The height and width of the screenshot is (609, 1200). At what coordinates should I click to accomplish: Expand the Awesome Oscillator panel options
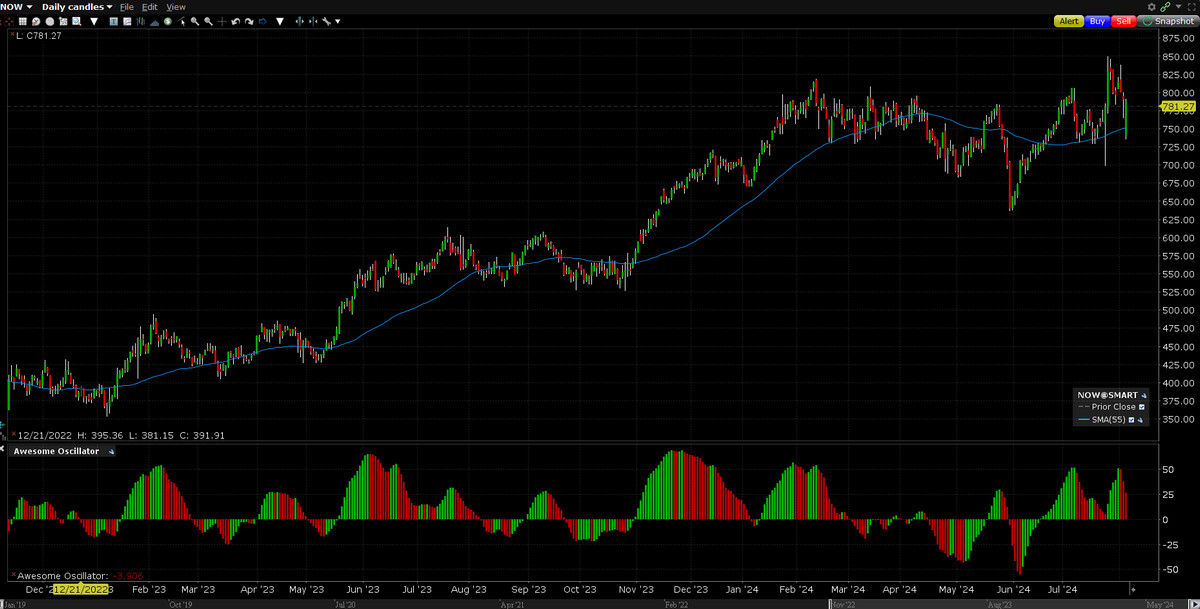pos(111,453)
